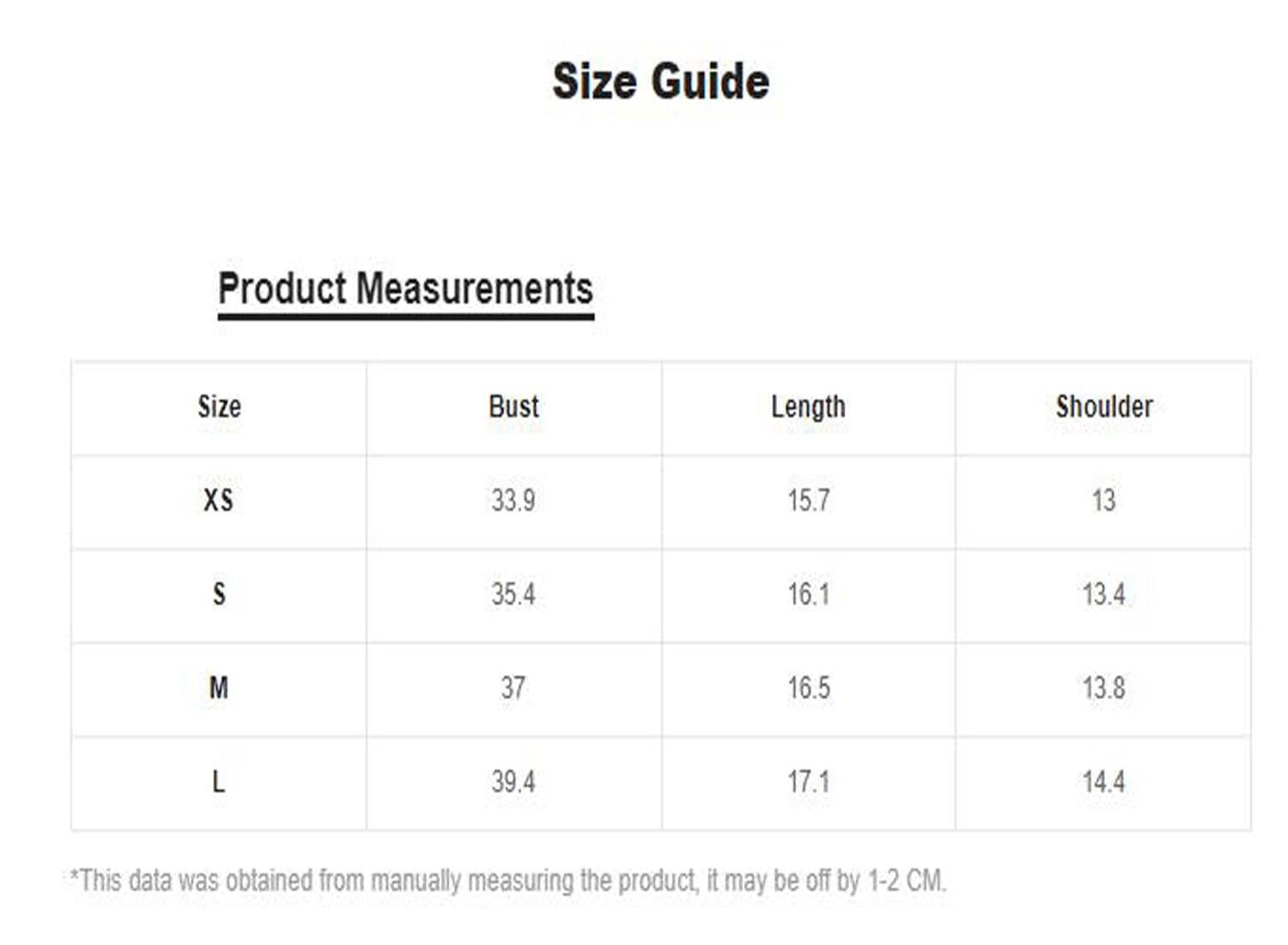1288x945 pixels.
Task: Click the M bust value 37
Action: (513, 687)
